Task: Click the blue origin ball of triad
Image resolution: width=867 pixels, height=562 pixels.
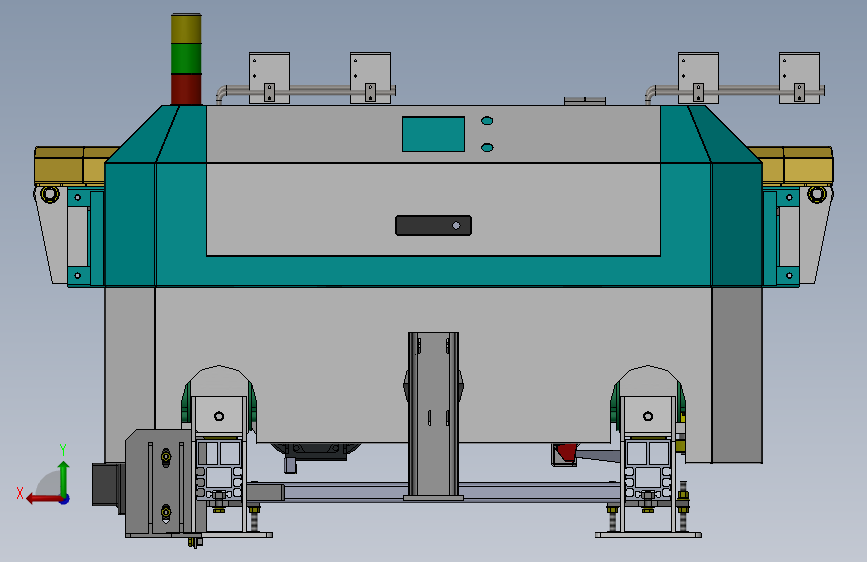Action: click(x=65, y=499)
